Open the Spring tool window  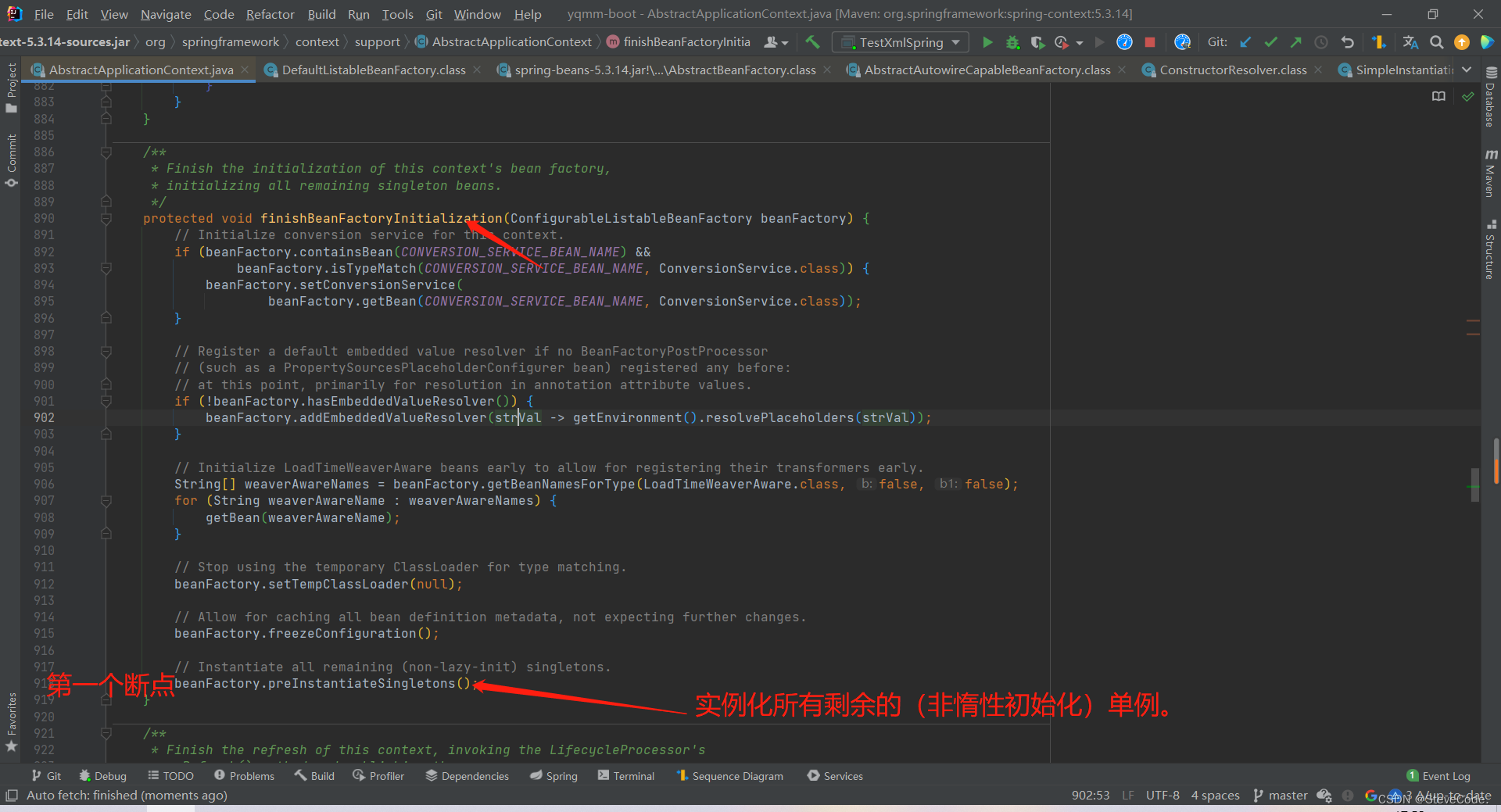(x=553, y=776)
